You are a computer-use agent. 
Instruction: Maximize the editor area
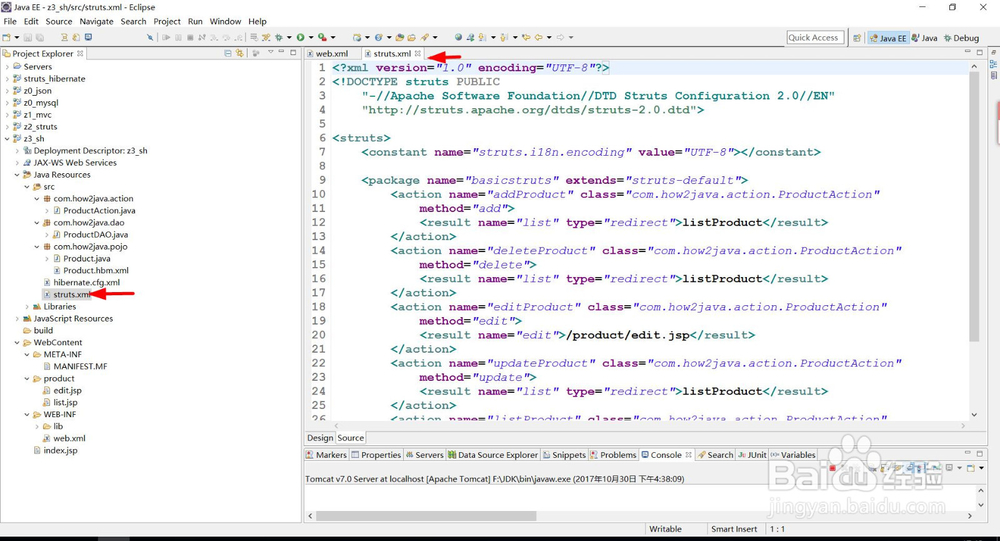pyautogui.click(x=980, y=52)
